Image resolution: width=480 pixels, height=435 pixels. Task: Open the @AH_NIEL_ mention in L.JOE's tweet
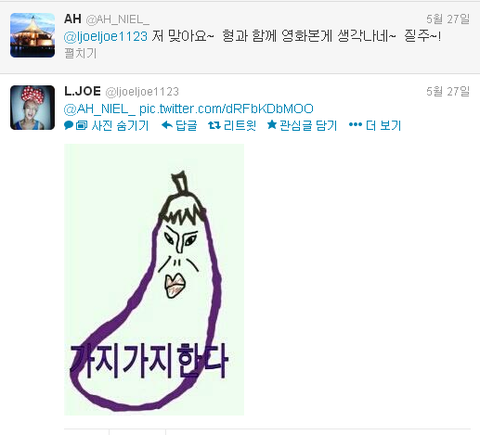100,109
